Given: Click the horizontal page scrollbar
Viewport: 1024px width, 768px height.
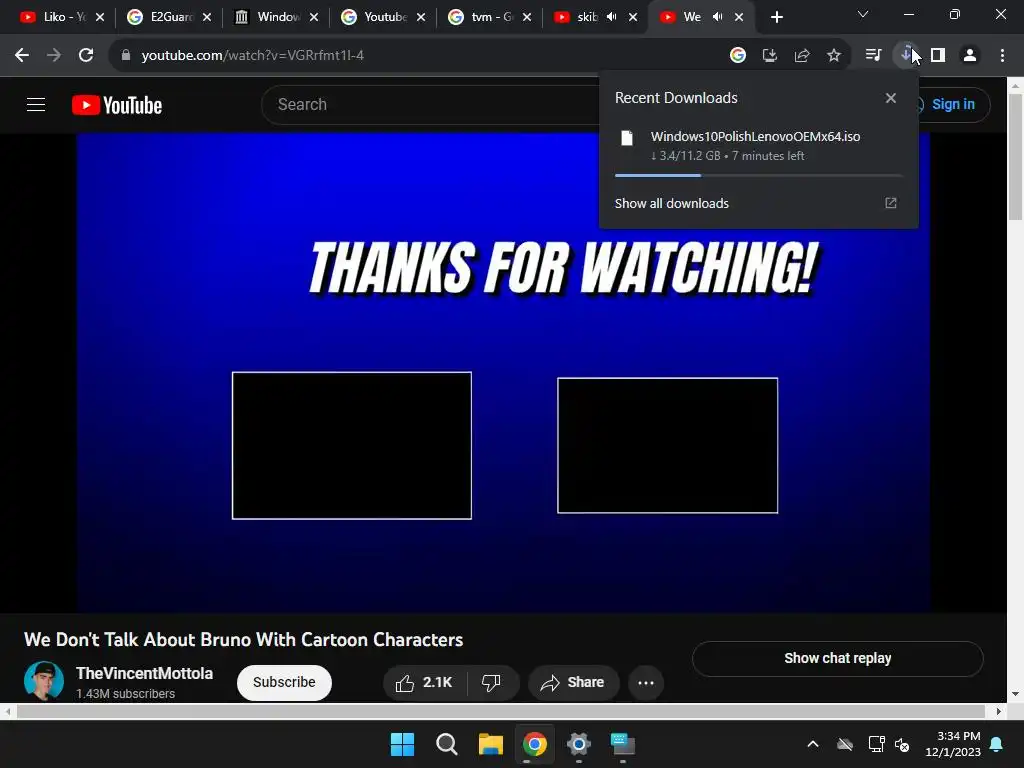Looking at the screenshot, I should click(x=500, y=711).
